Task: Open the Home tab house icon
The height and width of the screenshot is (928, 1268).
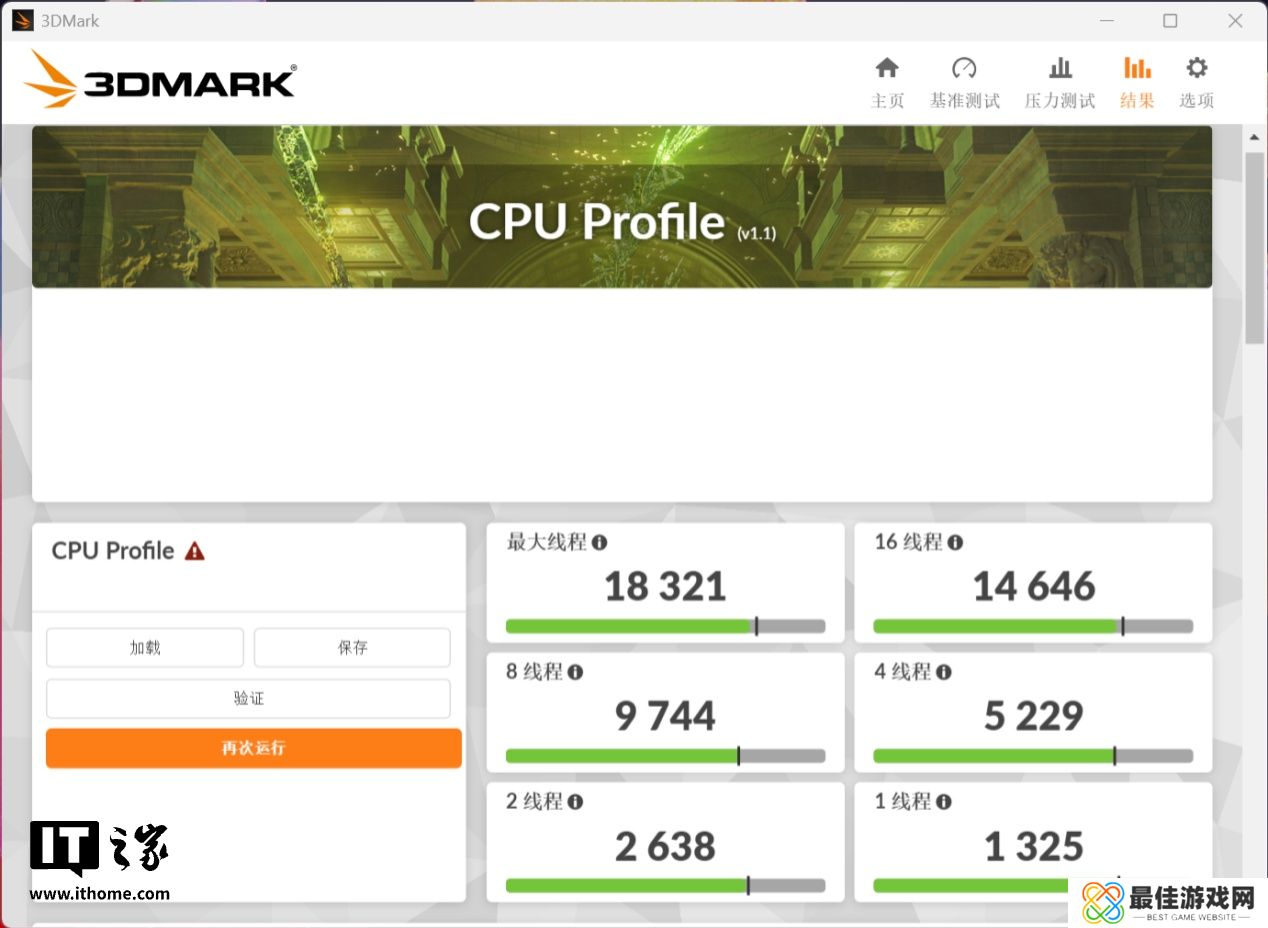Action: (887, 69)
